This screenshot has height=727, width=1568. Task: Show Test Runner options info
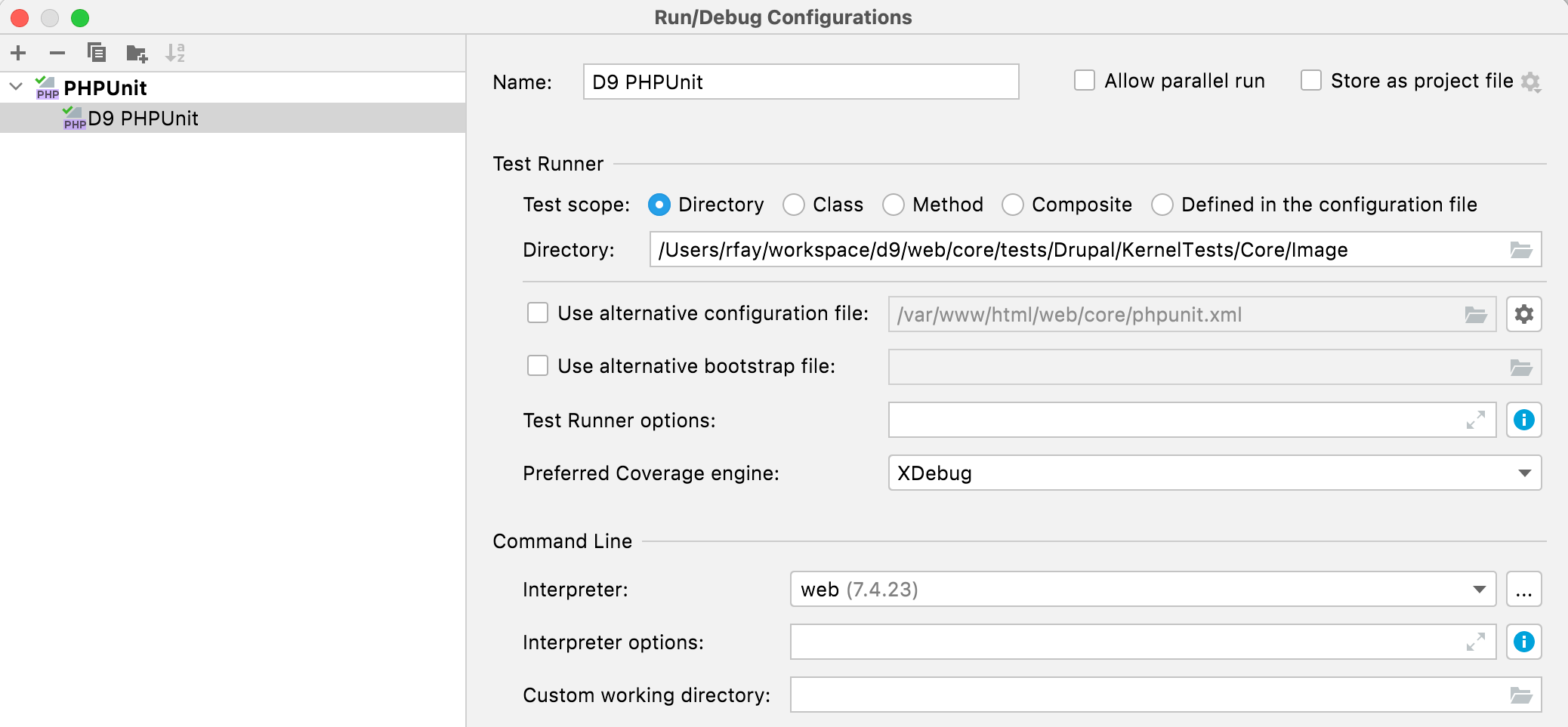1524,420
